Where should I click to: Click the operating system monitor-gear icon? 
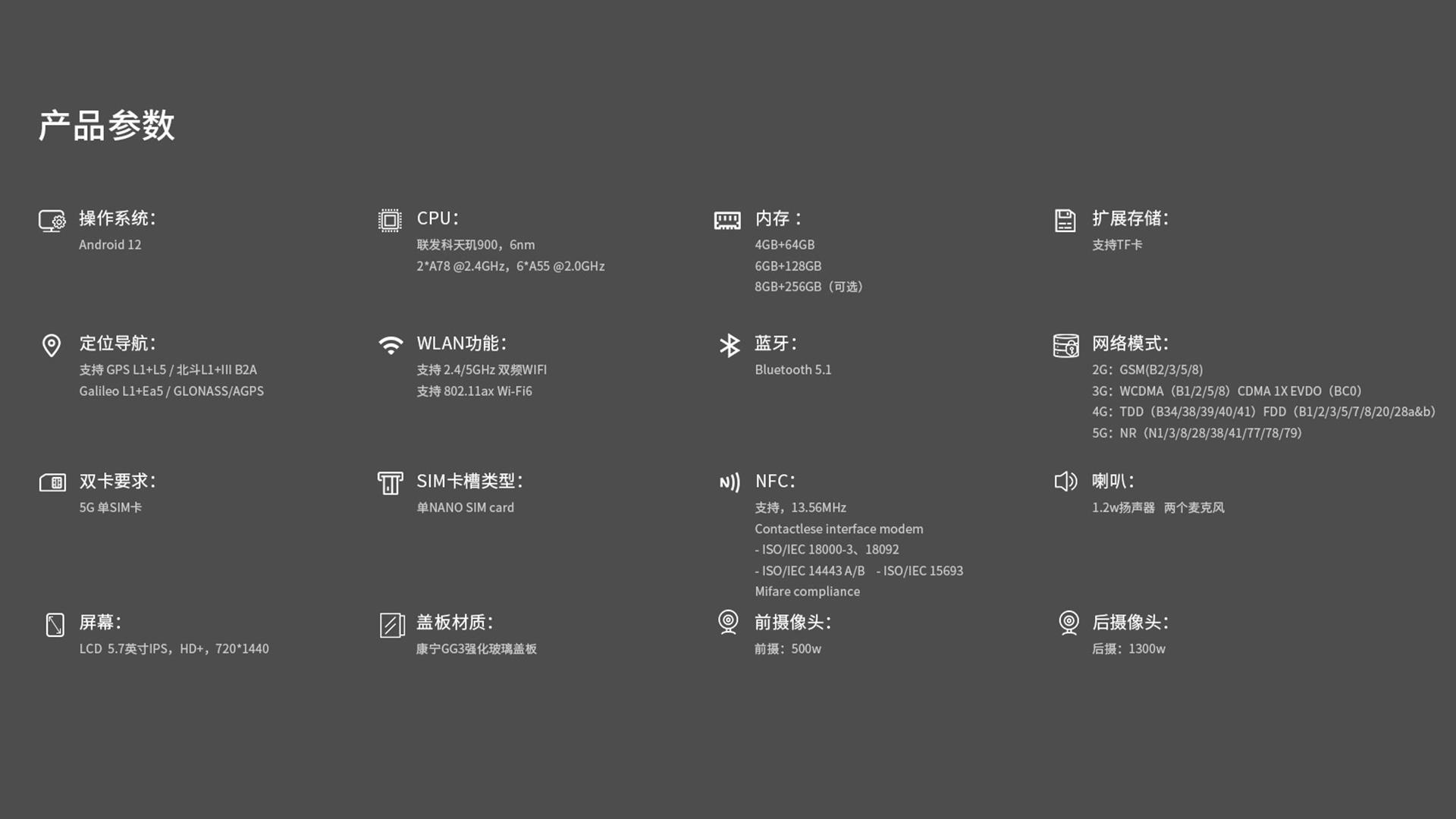point(52,221)
